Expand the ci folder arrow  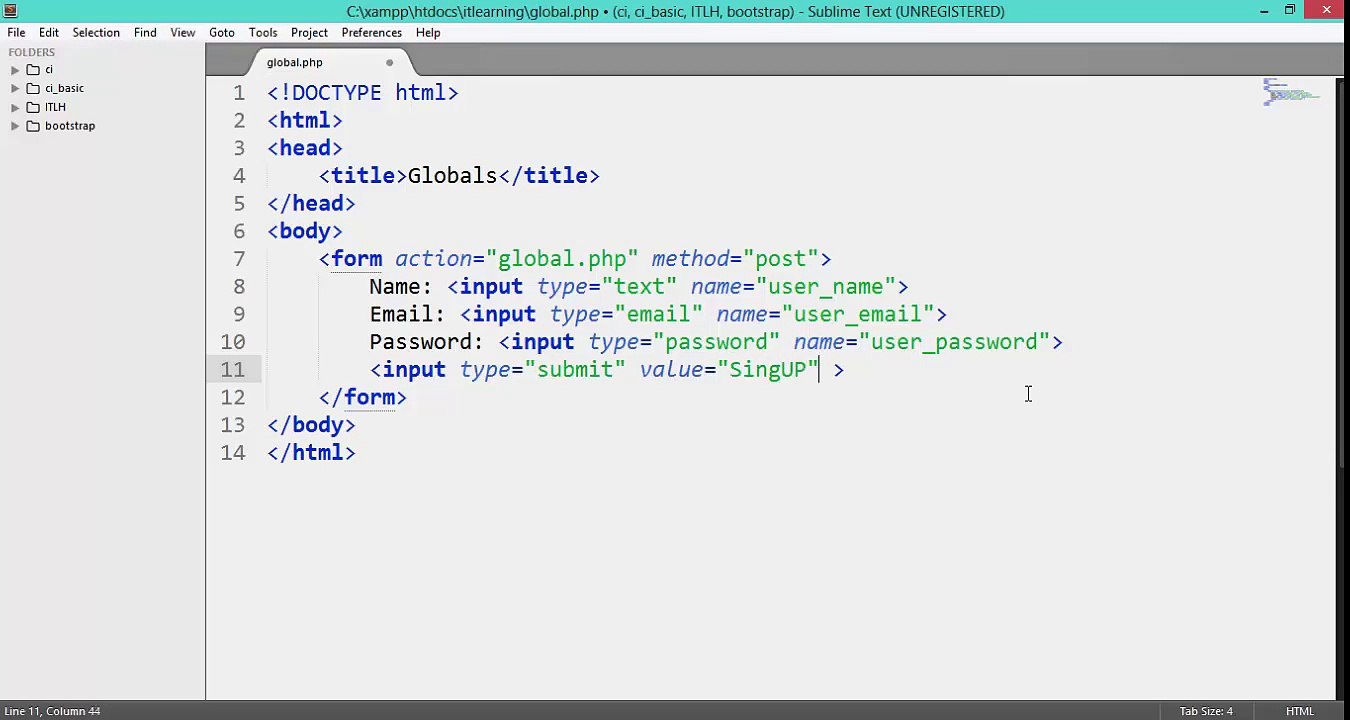coord(15,70)
